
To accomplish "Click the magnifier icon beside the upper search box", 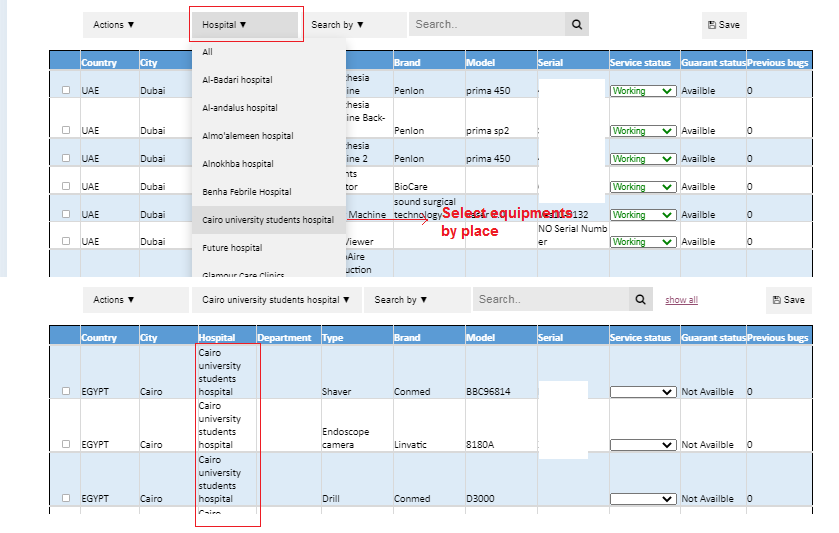I will 576,24.
